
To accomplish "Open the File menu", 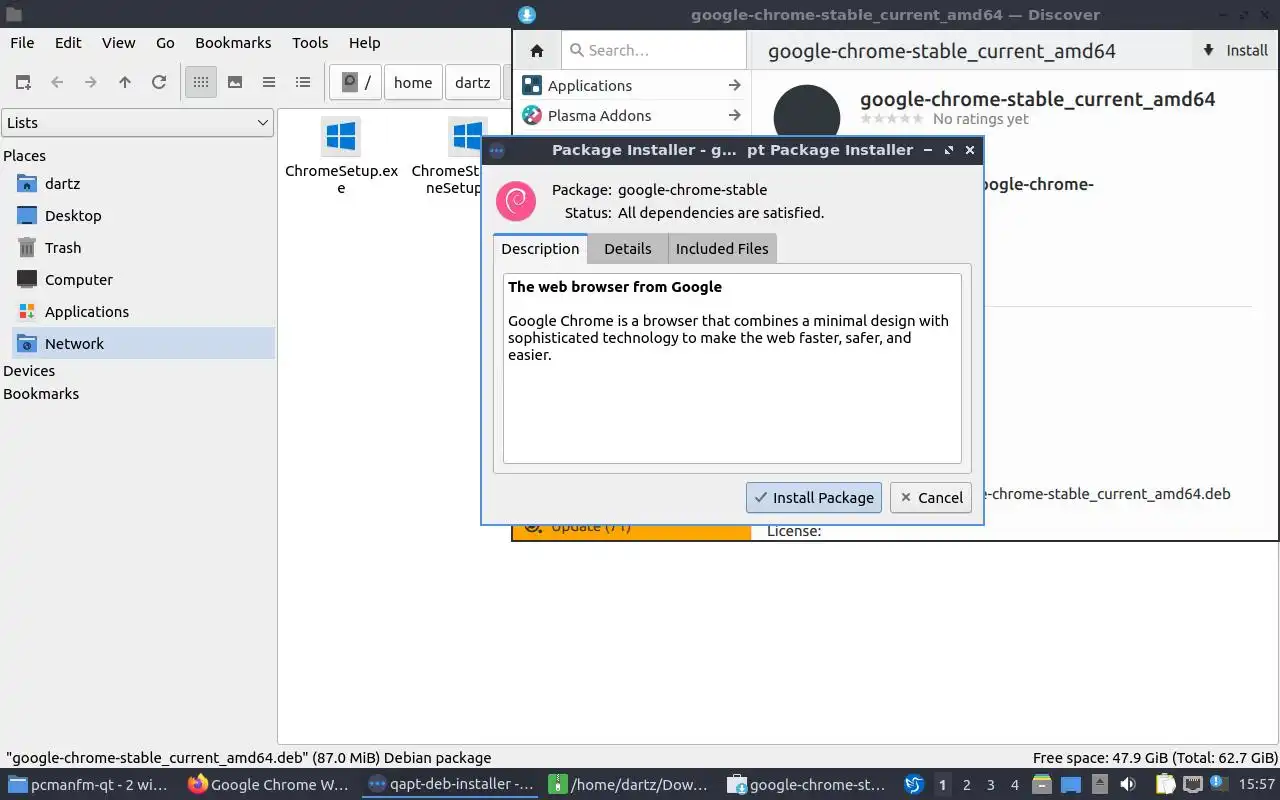I will pos(22,42).
